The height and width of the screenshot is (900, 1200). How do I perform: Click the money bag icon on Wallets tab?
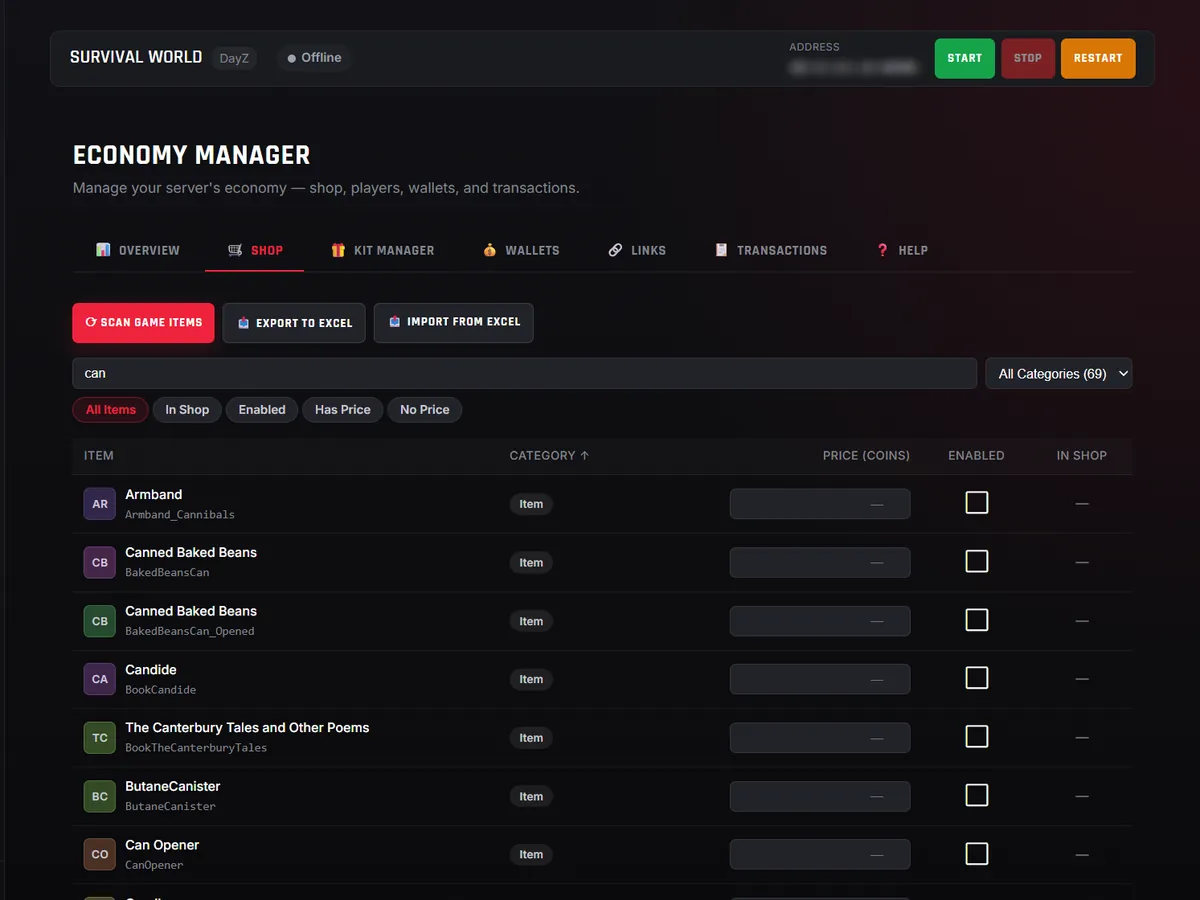[x=489, y=250]
